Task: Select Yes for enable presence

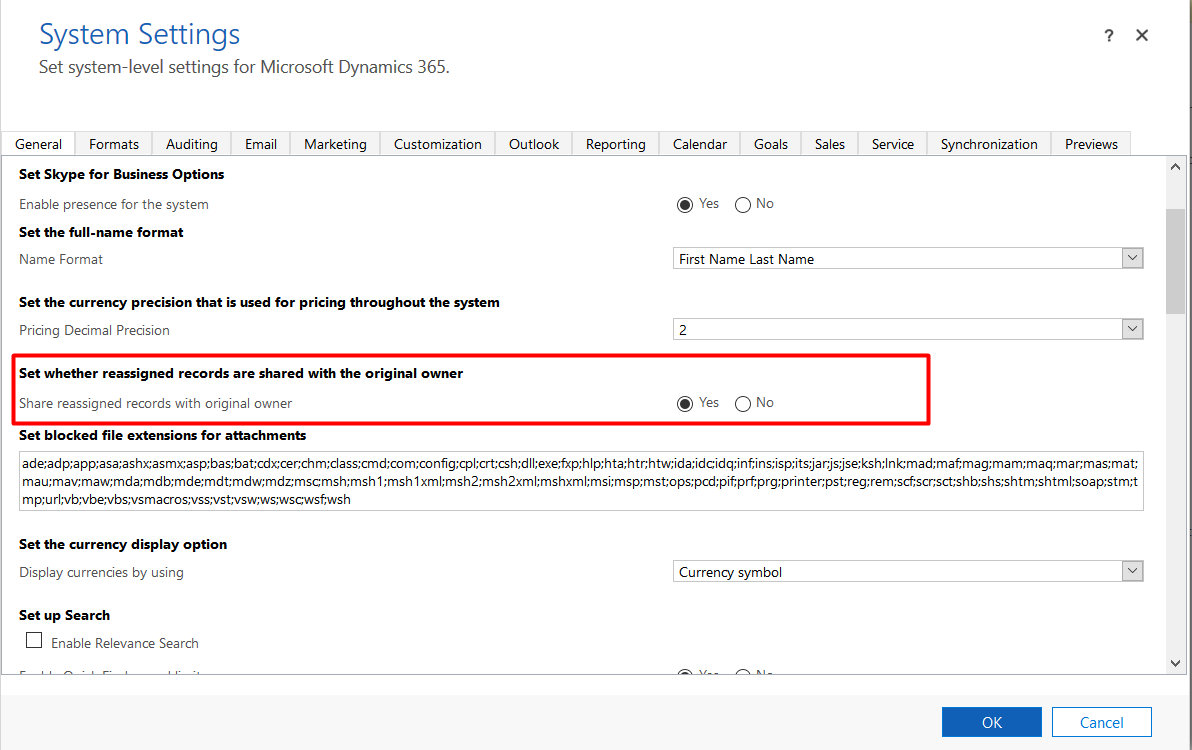Action: (x=685, y=205)
